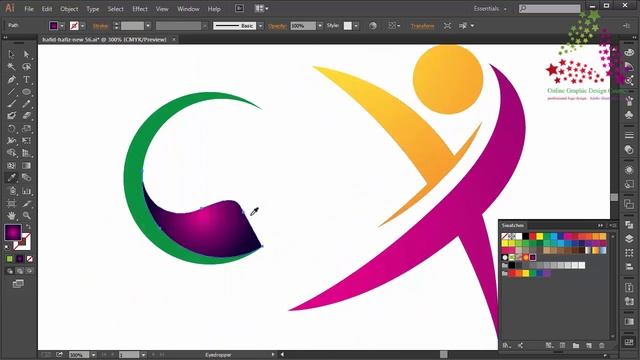Select the Free Transform tool
This screenshot has width=640, height=360.
point(27,141)
